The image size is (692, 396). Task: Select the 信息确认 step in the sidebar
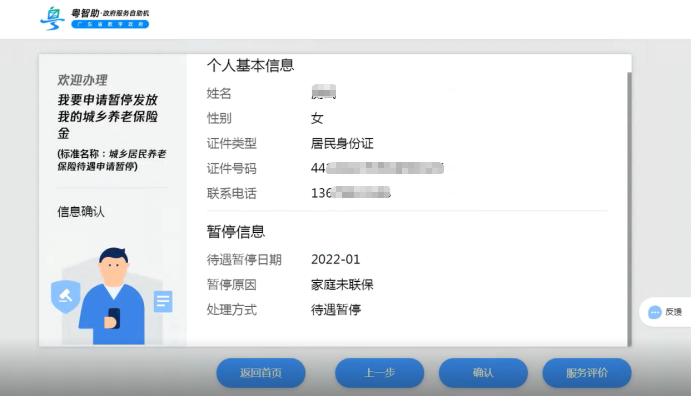click(x=81, y=212)
